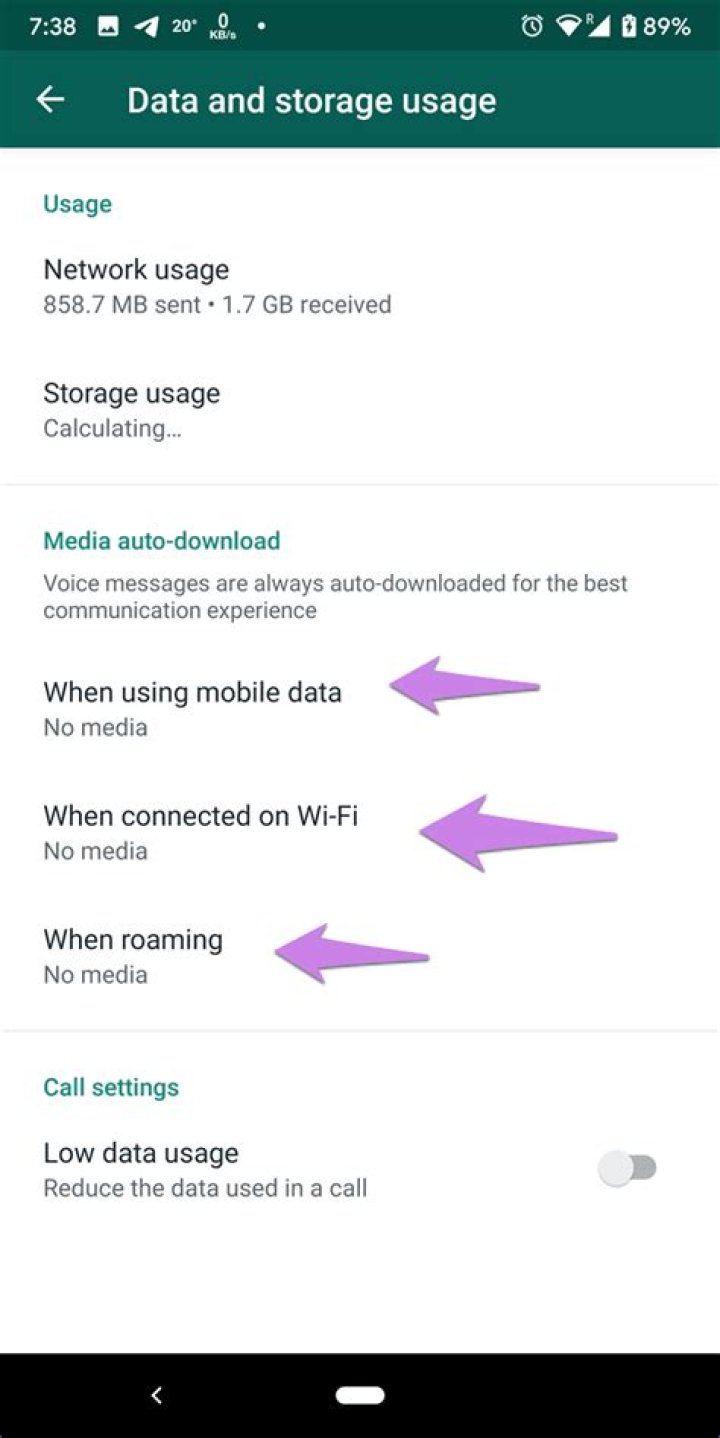The image size is (720, 1438).
Task: Tap the battery status icon
Action: [x=628, y=26]
